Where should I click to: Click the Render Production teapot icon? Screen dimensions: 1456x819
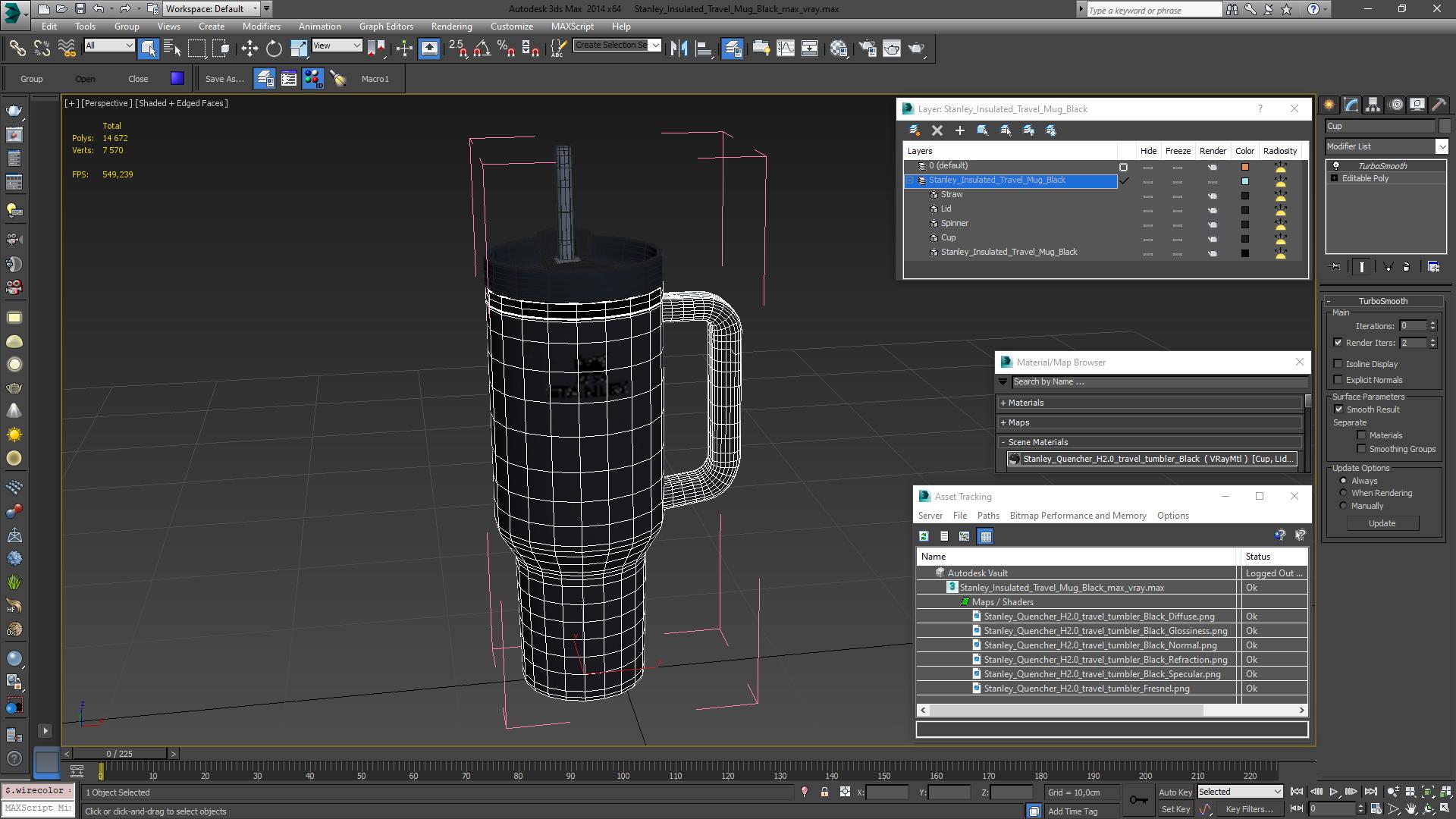[x=917, y=49]
